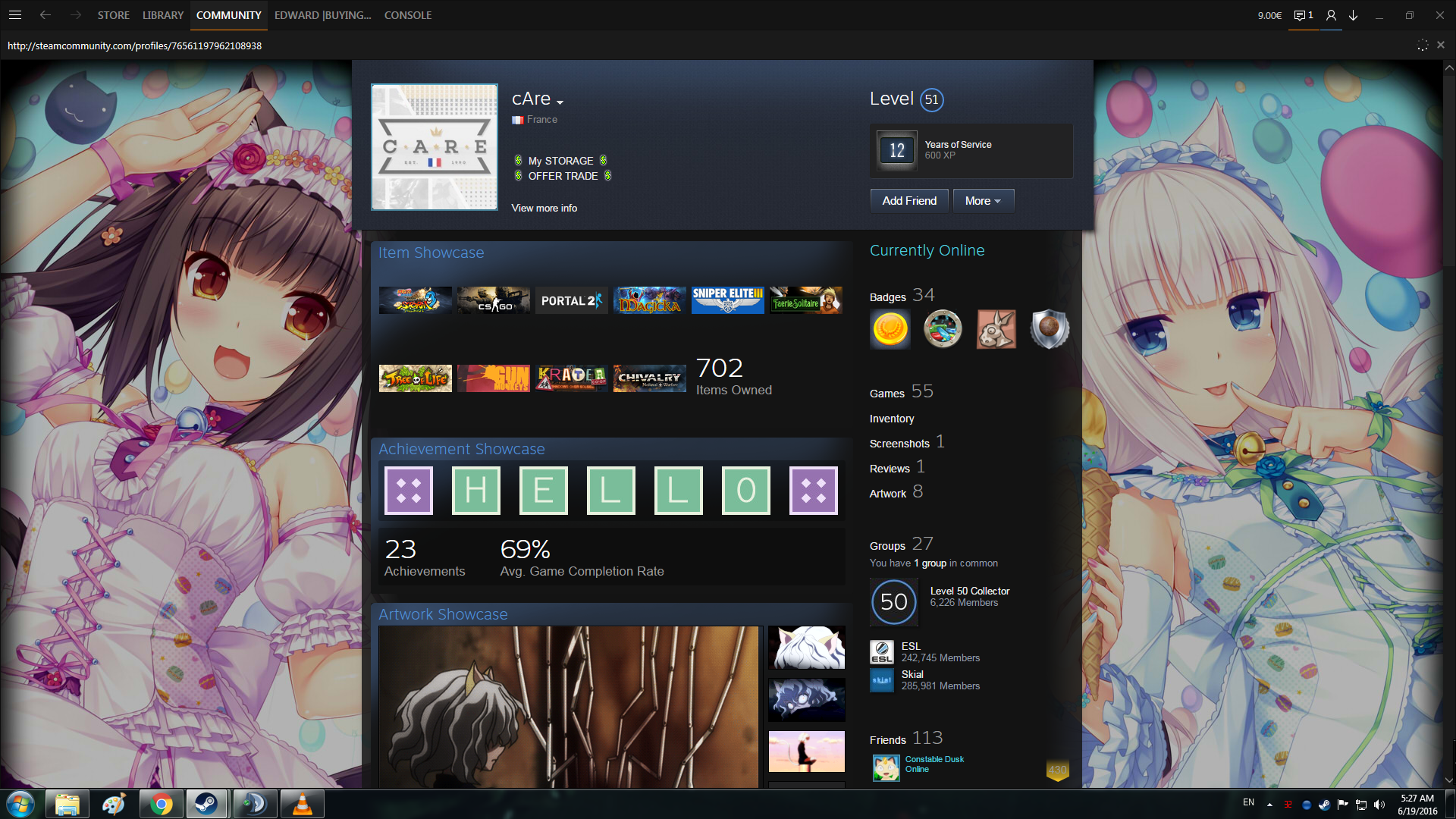The height and width of the screenshot is (819, 1456).
Task: Click the Add Friend button
Action: click(909, 201)
